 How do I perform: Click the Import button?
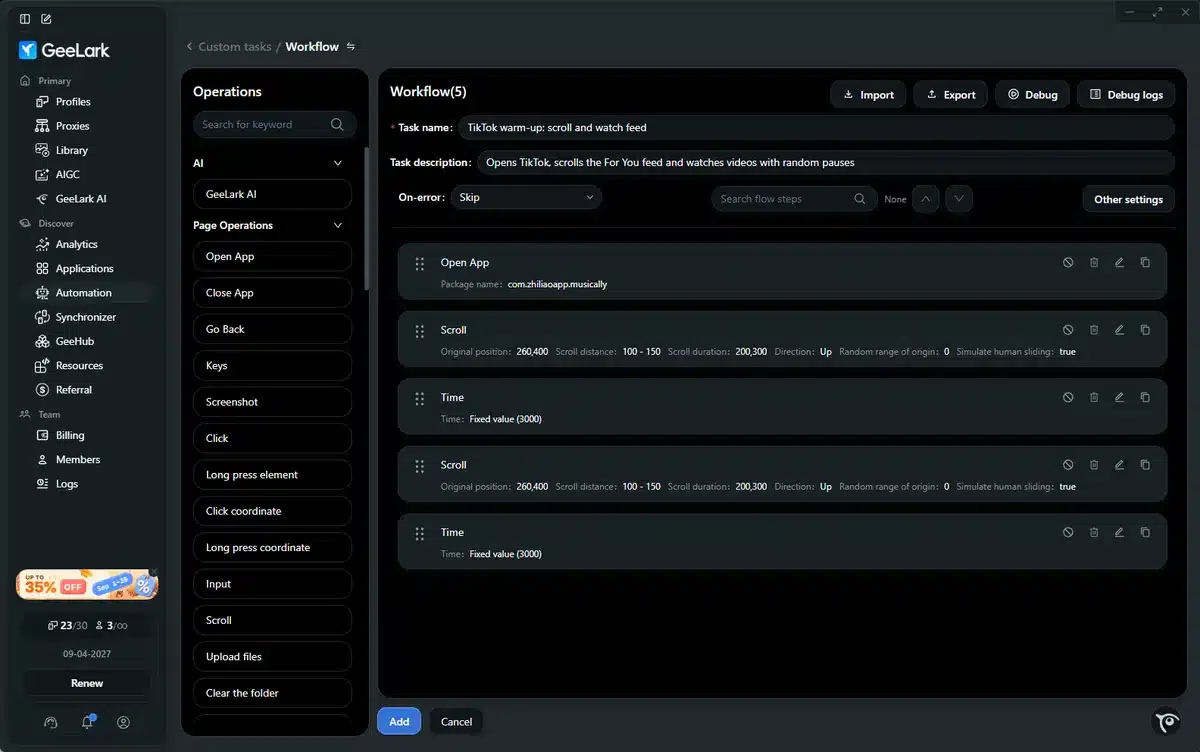click(x=868, y=94)
